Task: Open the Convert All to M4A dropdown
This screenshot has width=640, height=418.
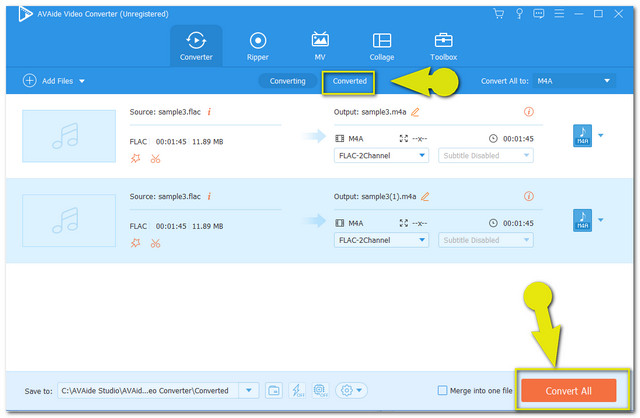Action: click(574, 81)
